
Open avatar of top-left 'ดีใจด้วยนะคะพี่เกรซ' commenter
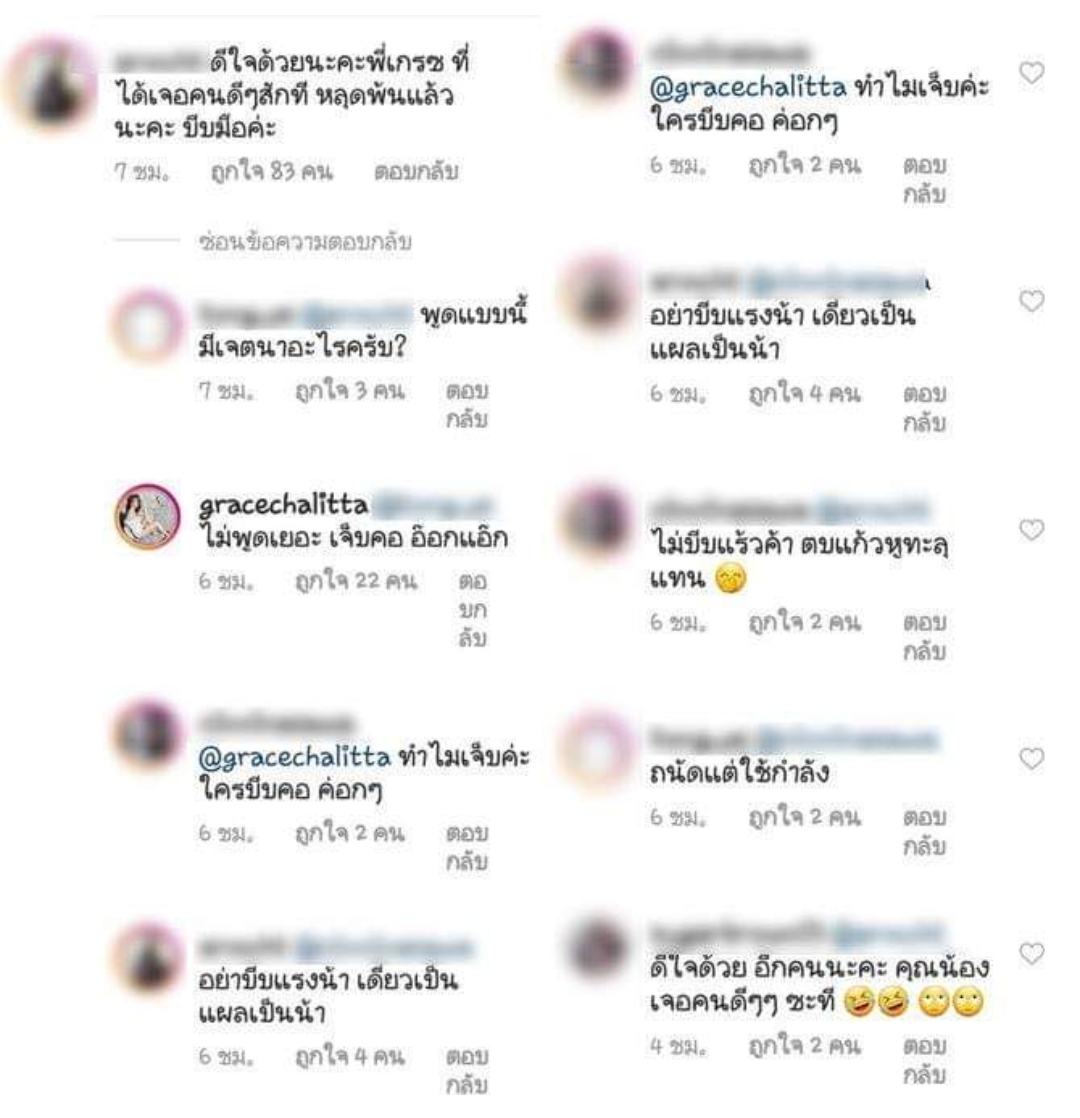(x=51, y=86)
